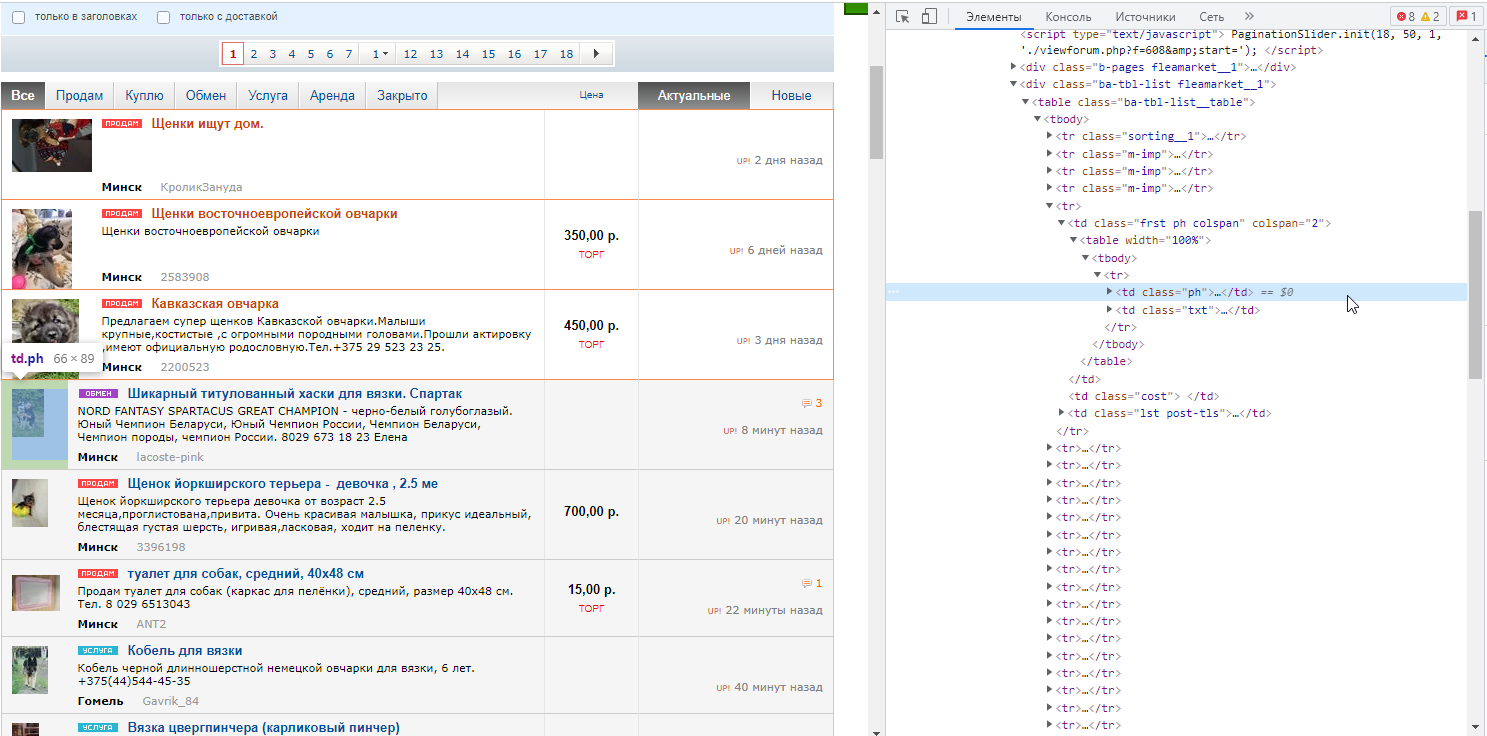Go to page 12 in pagination
This screenshot has width=1487, height=736.
(x=410, y=54)
